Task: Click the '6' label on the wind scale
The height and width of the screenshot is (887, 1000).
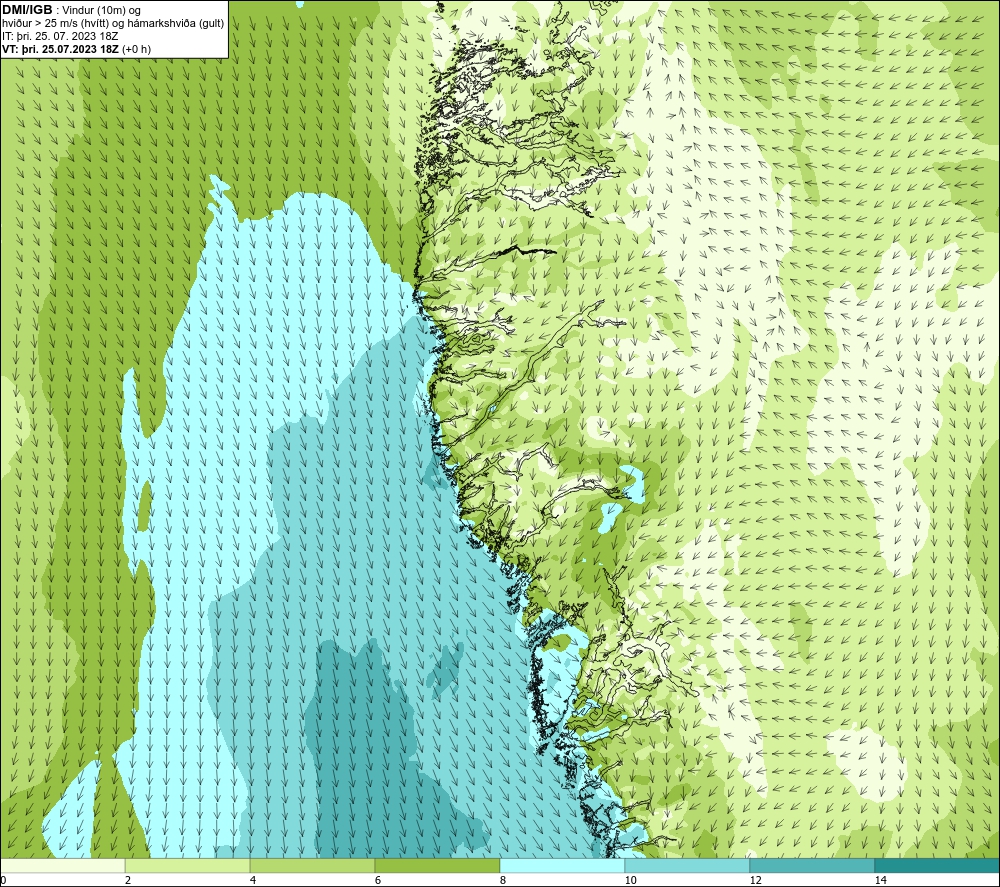Action: pos(378,881)
